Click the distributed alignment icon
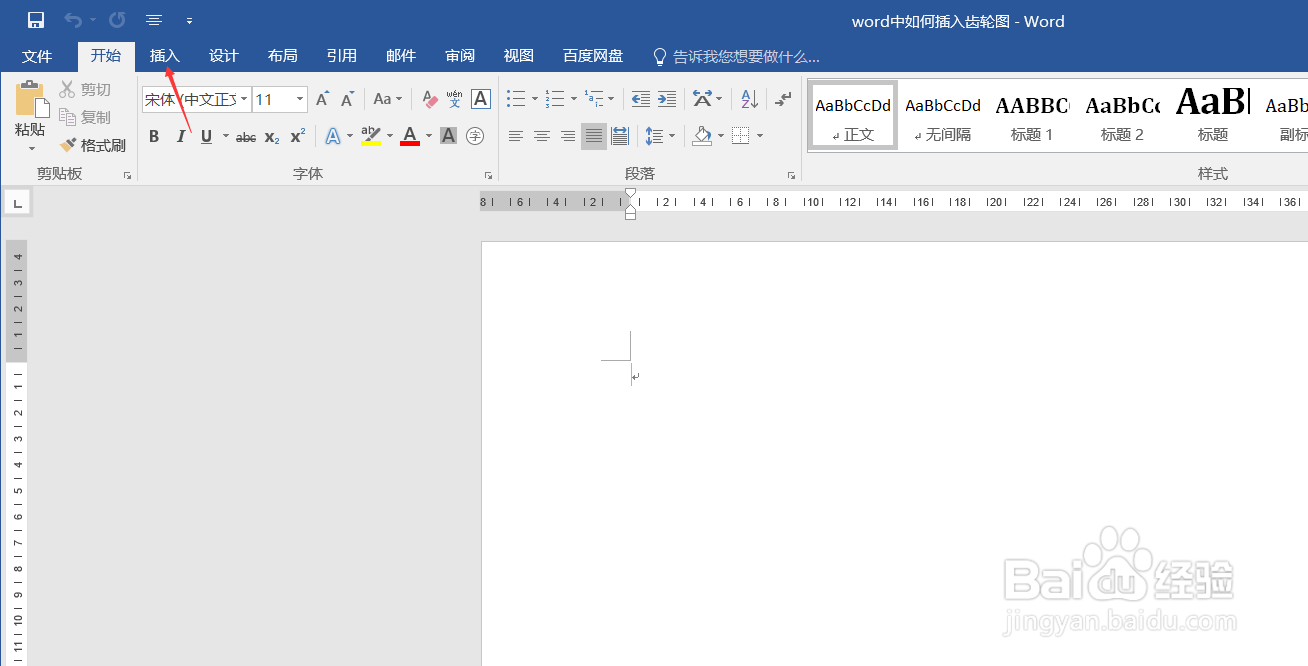This screenshot has width=1308, height=666. [620, 136]
